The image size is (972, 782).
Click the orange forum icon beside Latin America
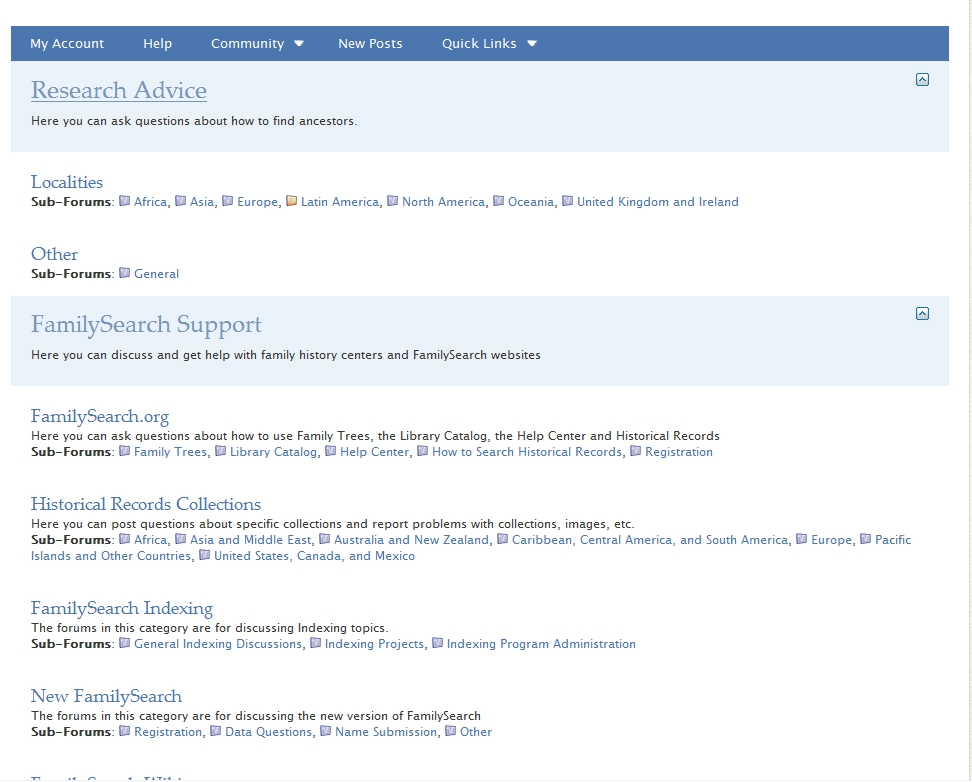[x=291, y=201]
